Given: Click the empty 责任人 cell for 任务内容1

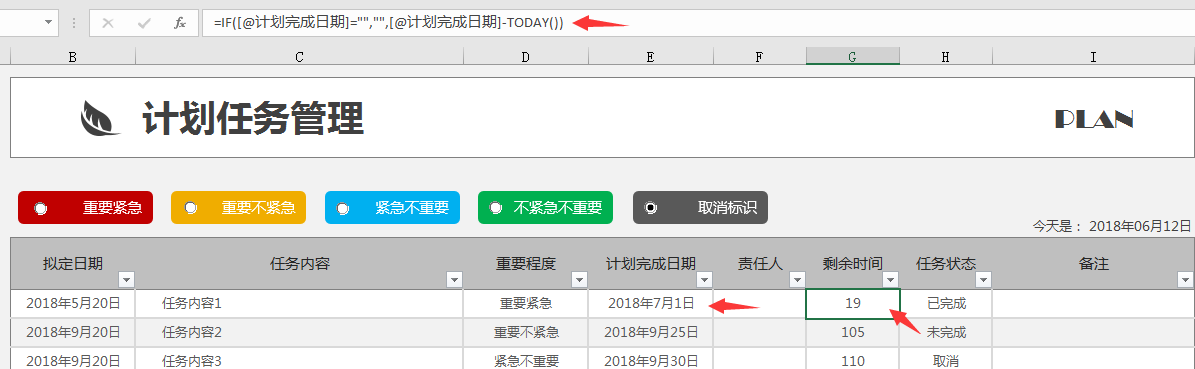Looking at the screenshot, I should click(x=759, y=303).
